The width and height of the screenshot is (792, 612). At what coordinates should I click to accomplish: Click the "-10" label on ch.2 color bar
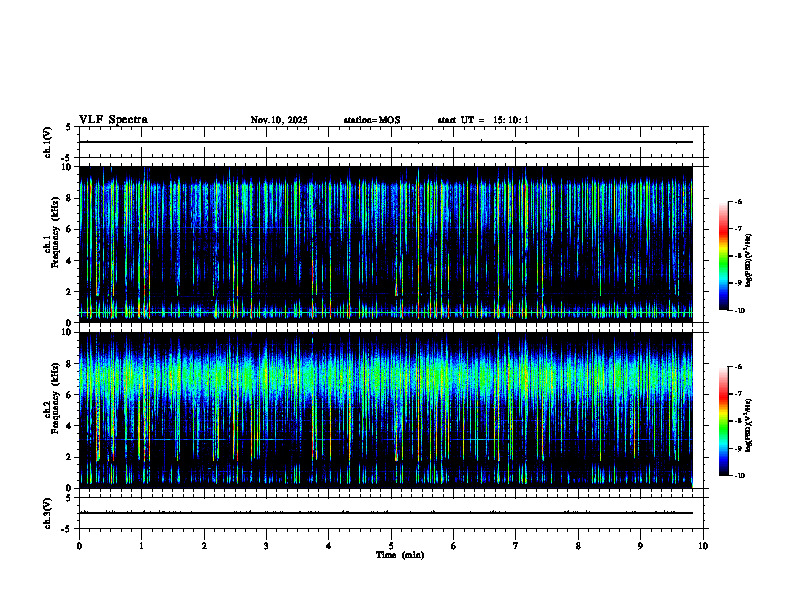click(x=740, y=476)
